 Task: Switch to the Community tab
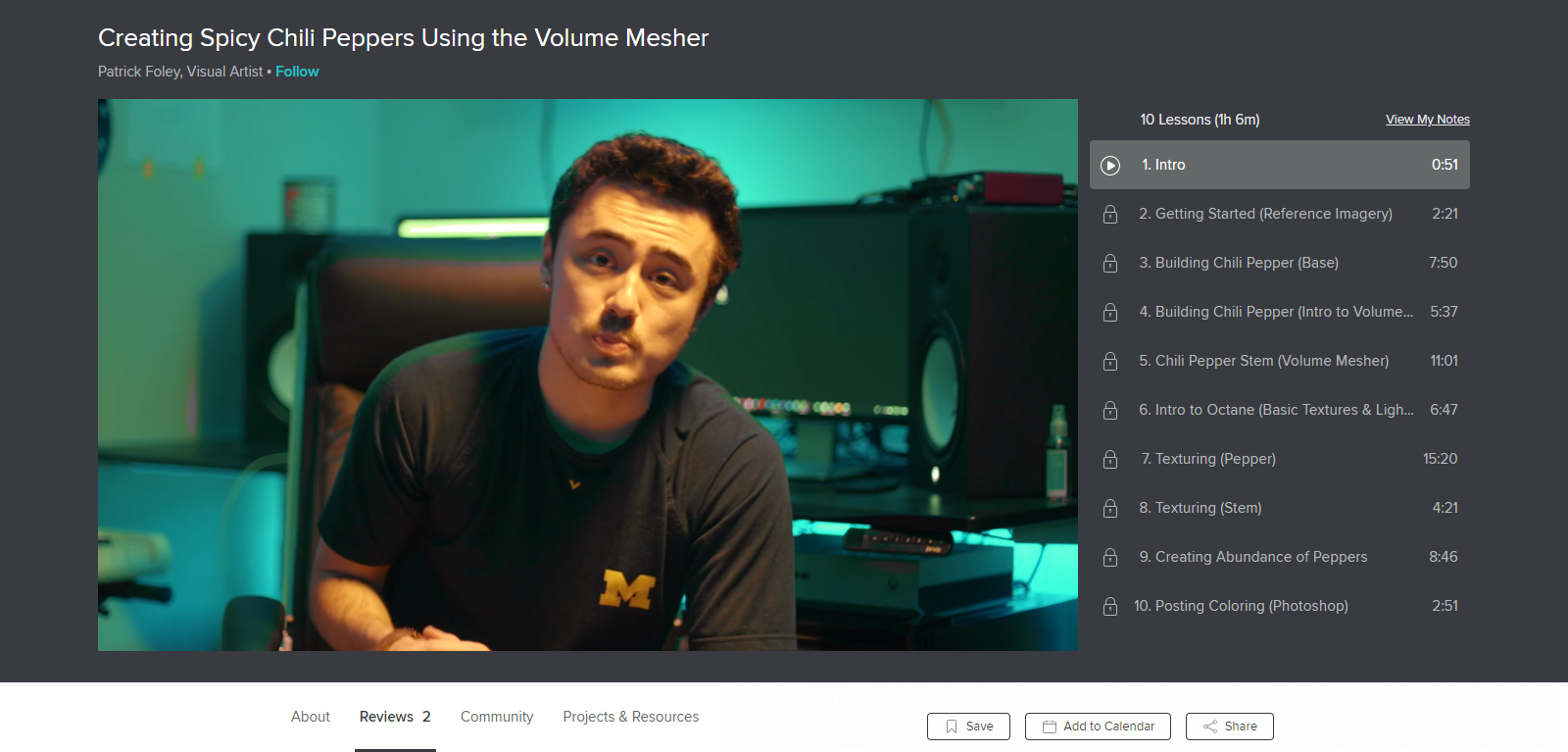click(x=497, y=717)
